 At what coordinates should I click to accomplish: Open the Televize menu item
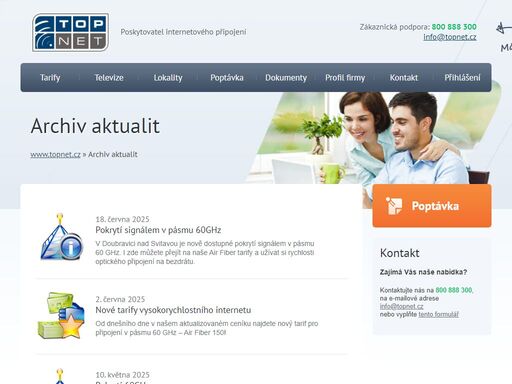109,78
